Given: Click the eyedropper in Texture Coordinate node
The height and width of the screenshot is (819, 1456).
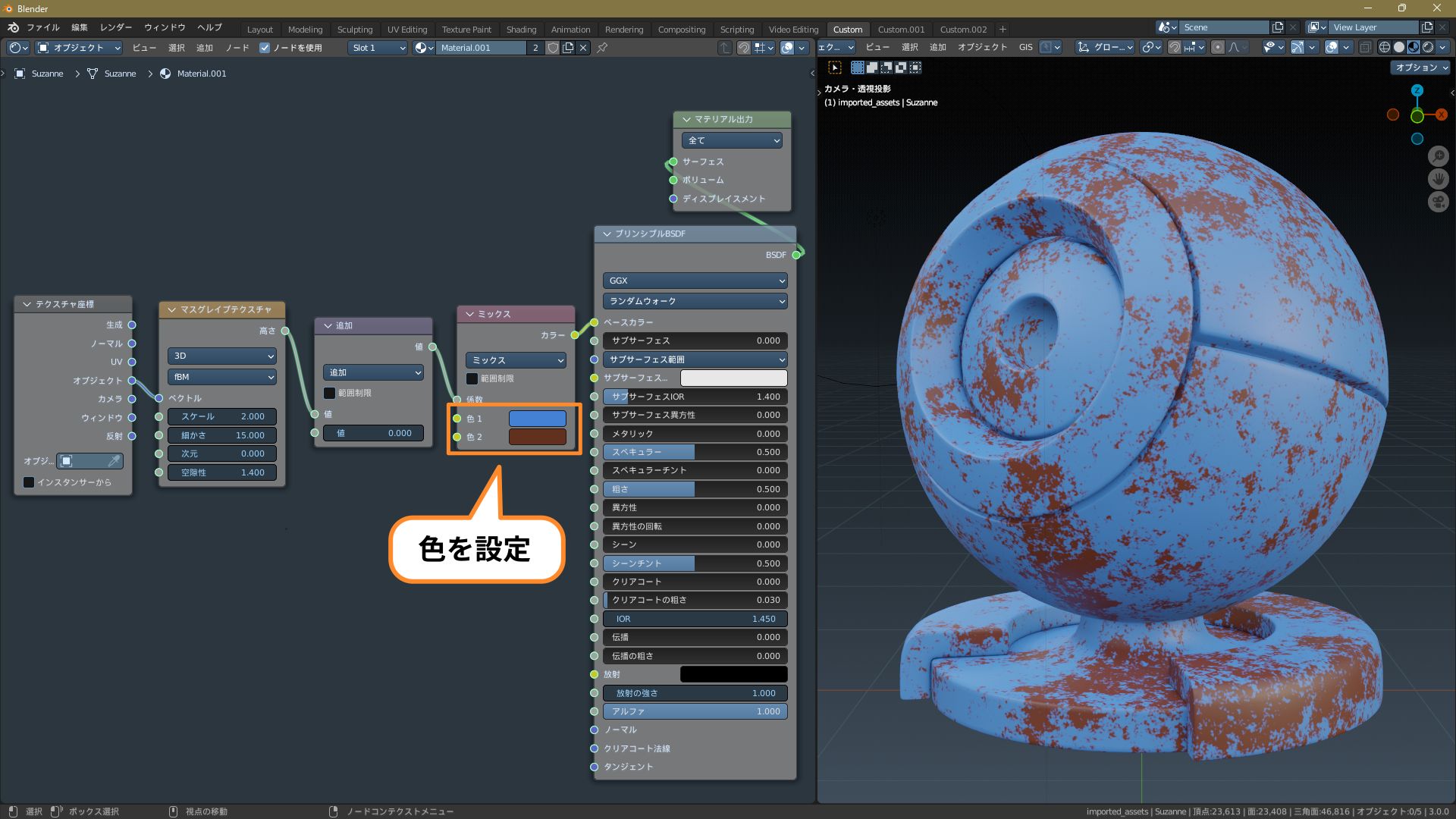Looking at the screenshot, I should coord(115,461).
